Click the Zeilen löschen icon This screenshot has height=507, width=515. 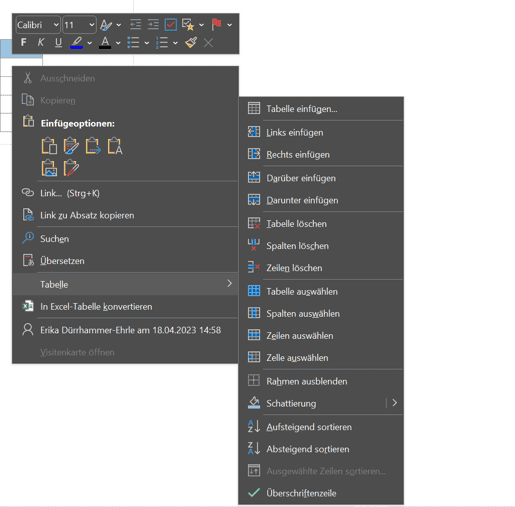(x=254, y=267)
